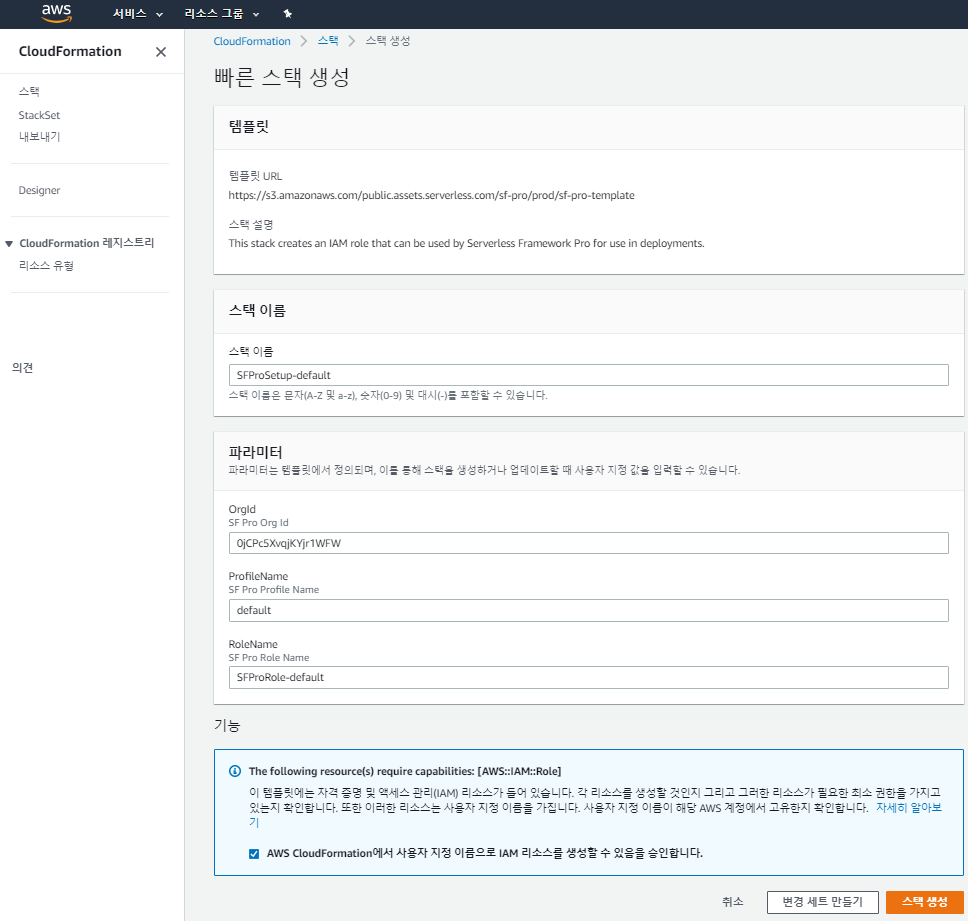Click the 취소 button

[x=733, y=902]
